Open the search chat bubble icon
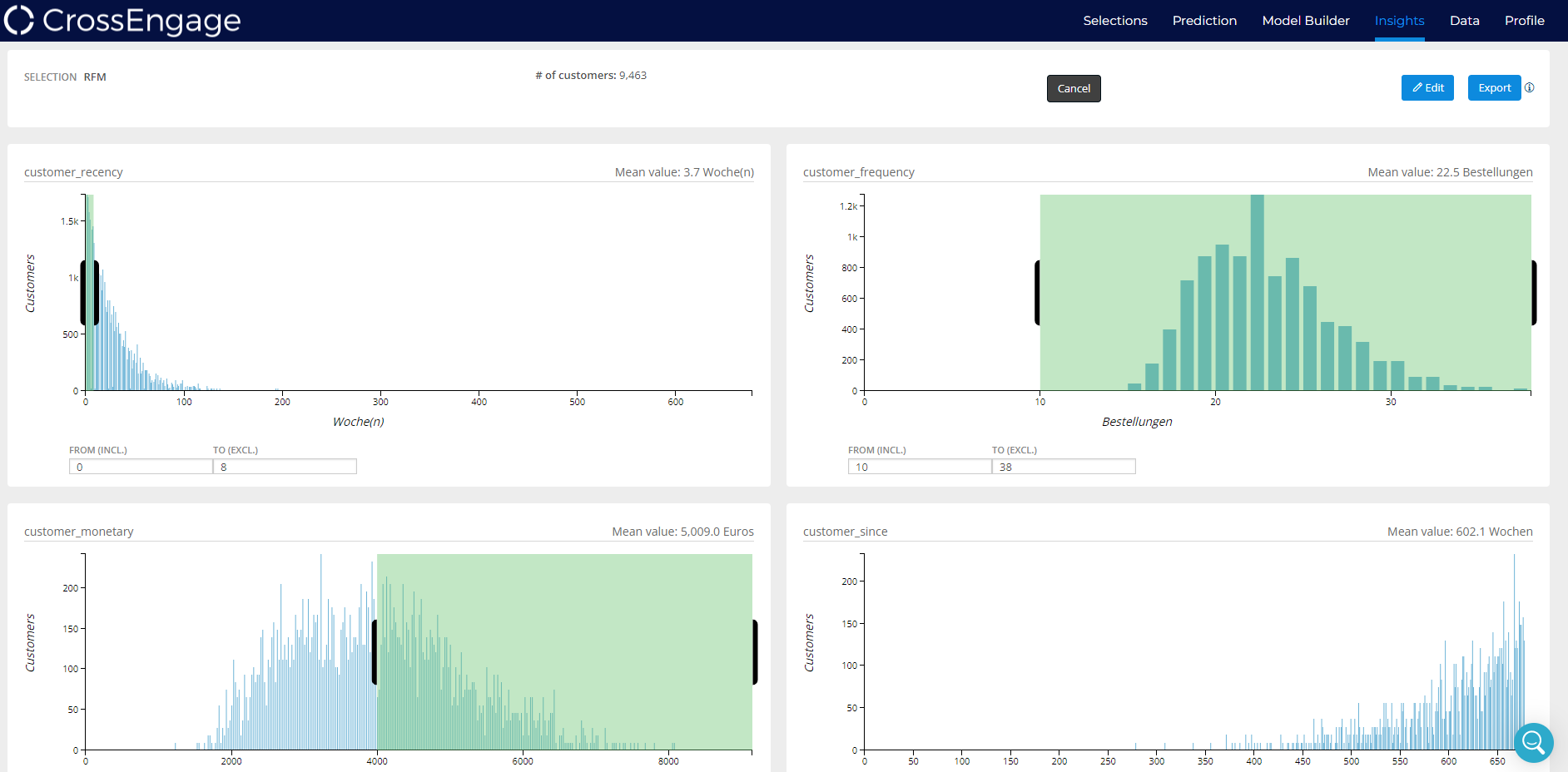The height and width of the screenshot is (772, 1568). (1533, 743)
